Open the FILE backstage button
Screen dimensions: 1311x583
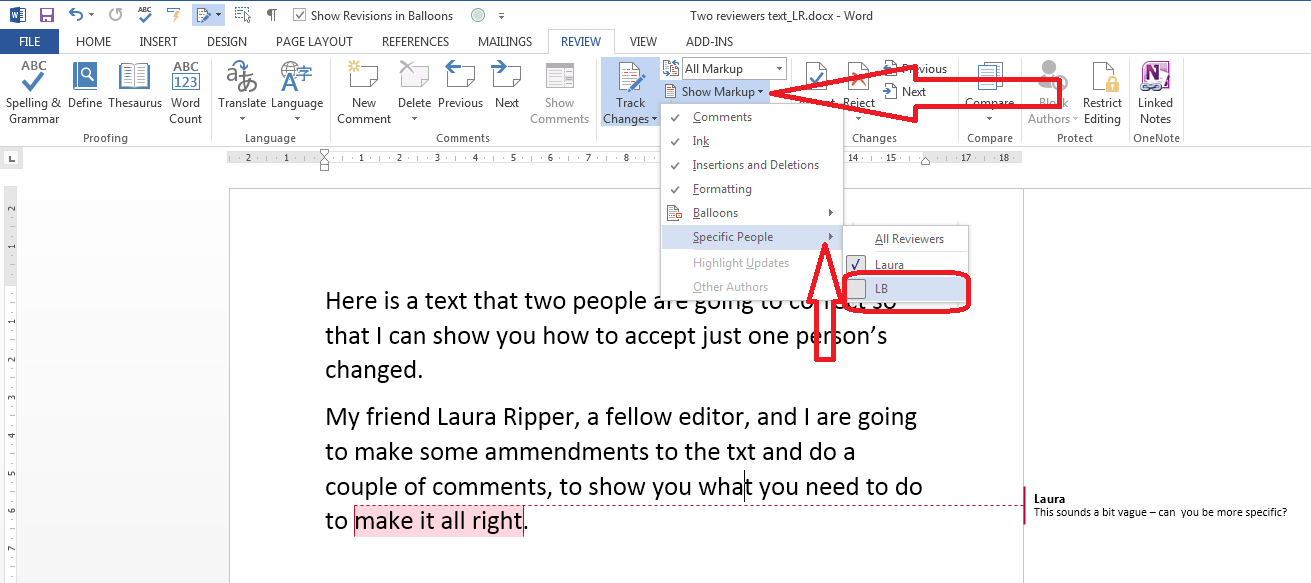coord(29,42)
